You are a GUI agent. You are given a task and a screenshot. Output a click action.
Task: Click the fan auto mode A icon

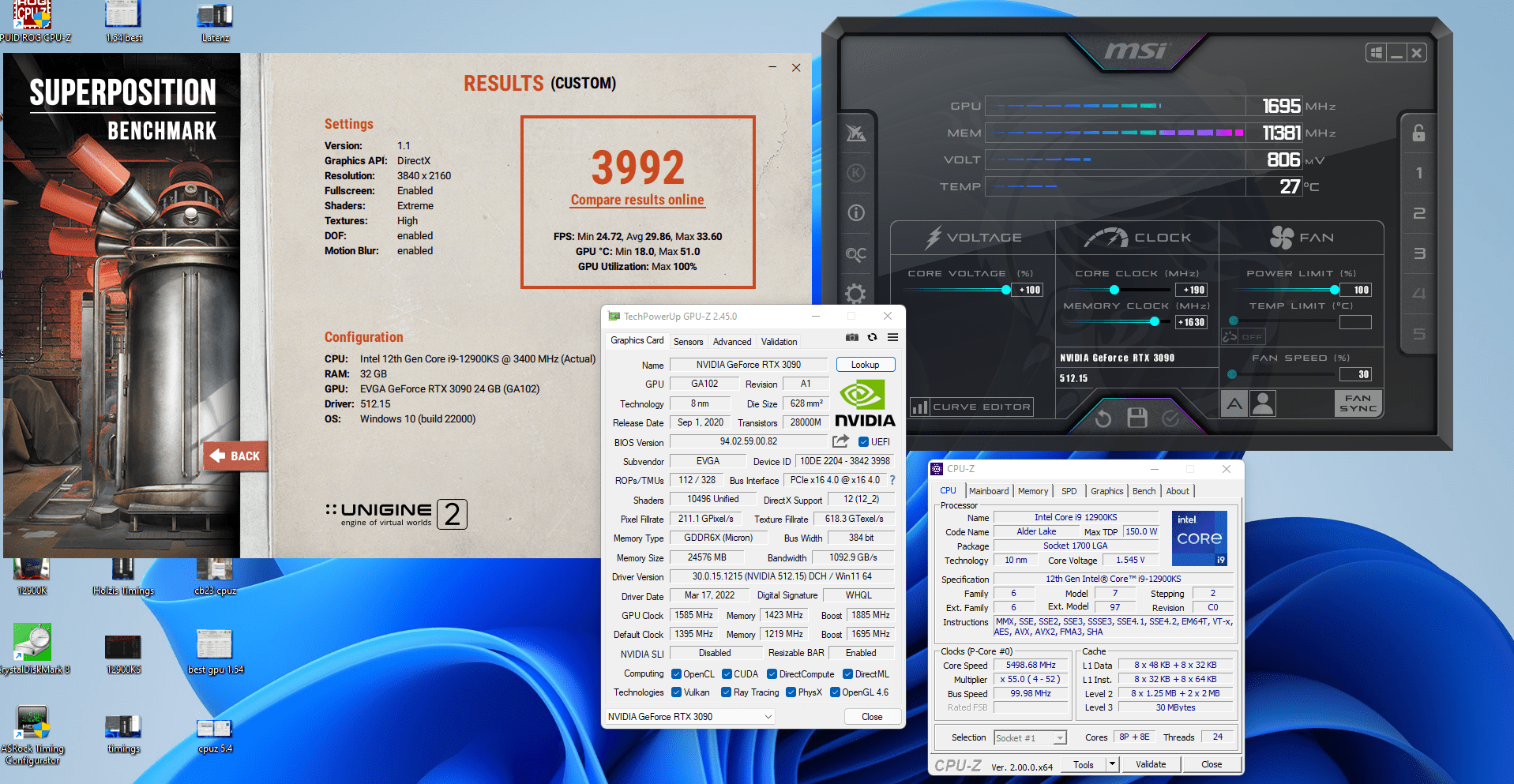click(1234, 404)
